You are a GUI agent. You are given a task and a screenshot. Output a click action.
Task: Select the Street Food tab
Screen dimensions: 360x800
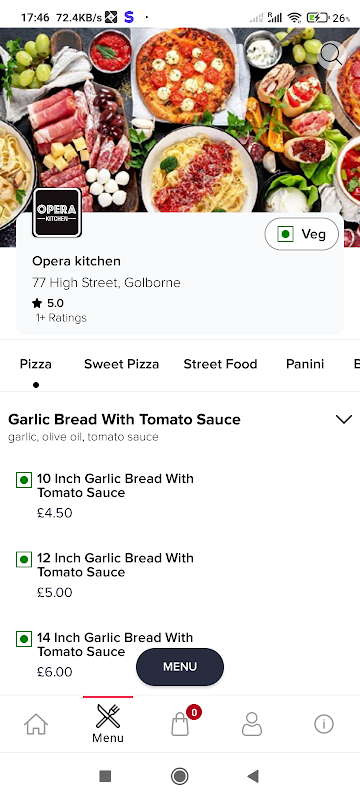click(220, 364)
